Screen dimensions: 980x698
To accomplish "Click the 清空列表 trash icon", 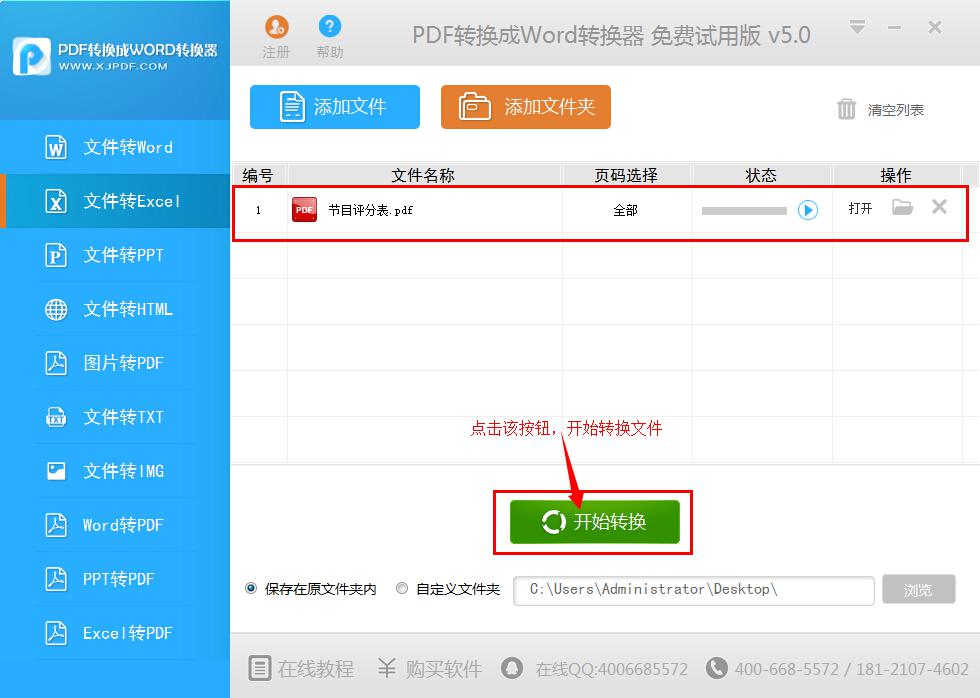I will tap(846, 109).
